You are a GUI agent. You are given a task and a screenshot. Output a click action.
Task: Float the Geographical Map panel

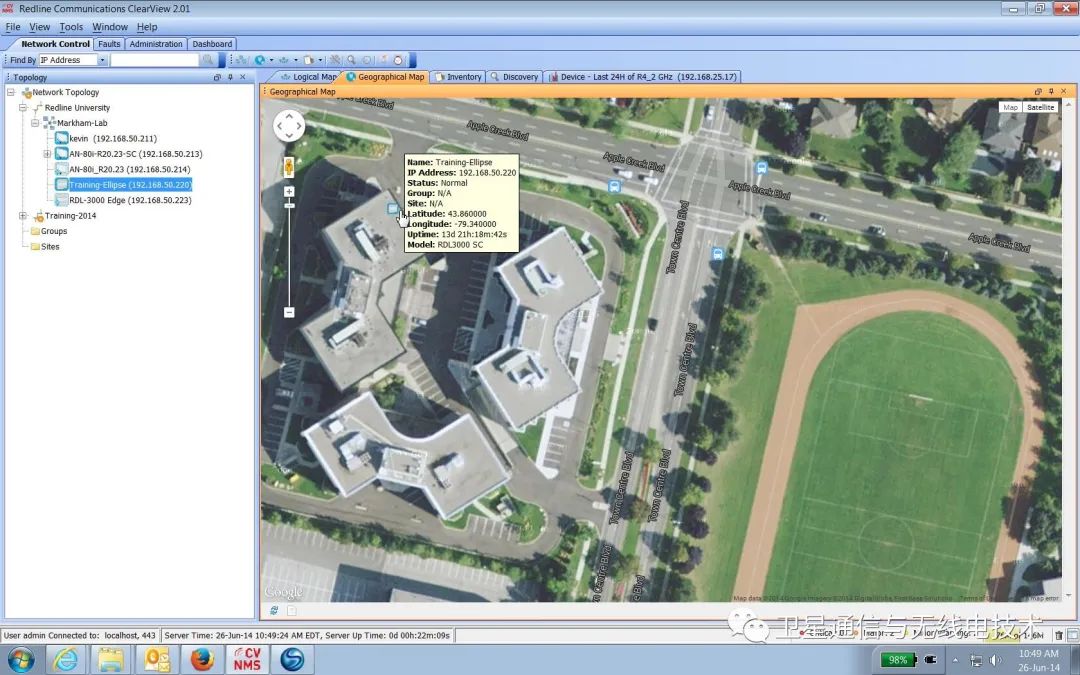click(x=1038, y=92)
